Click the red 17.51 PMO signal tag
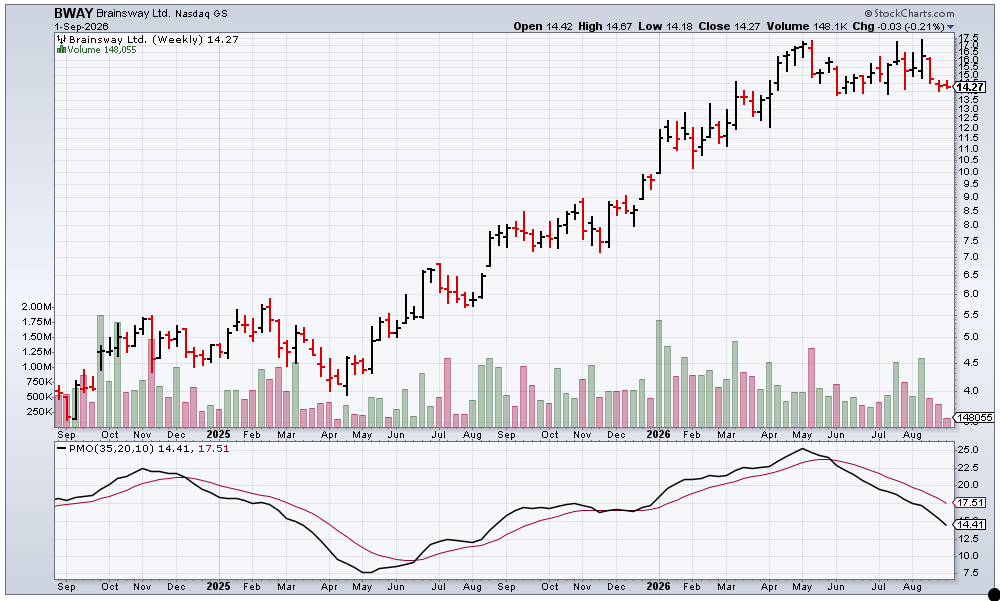The height and width of the screenshot is (601, 1000). 971,503
